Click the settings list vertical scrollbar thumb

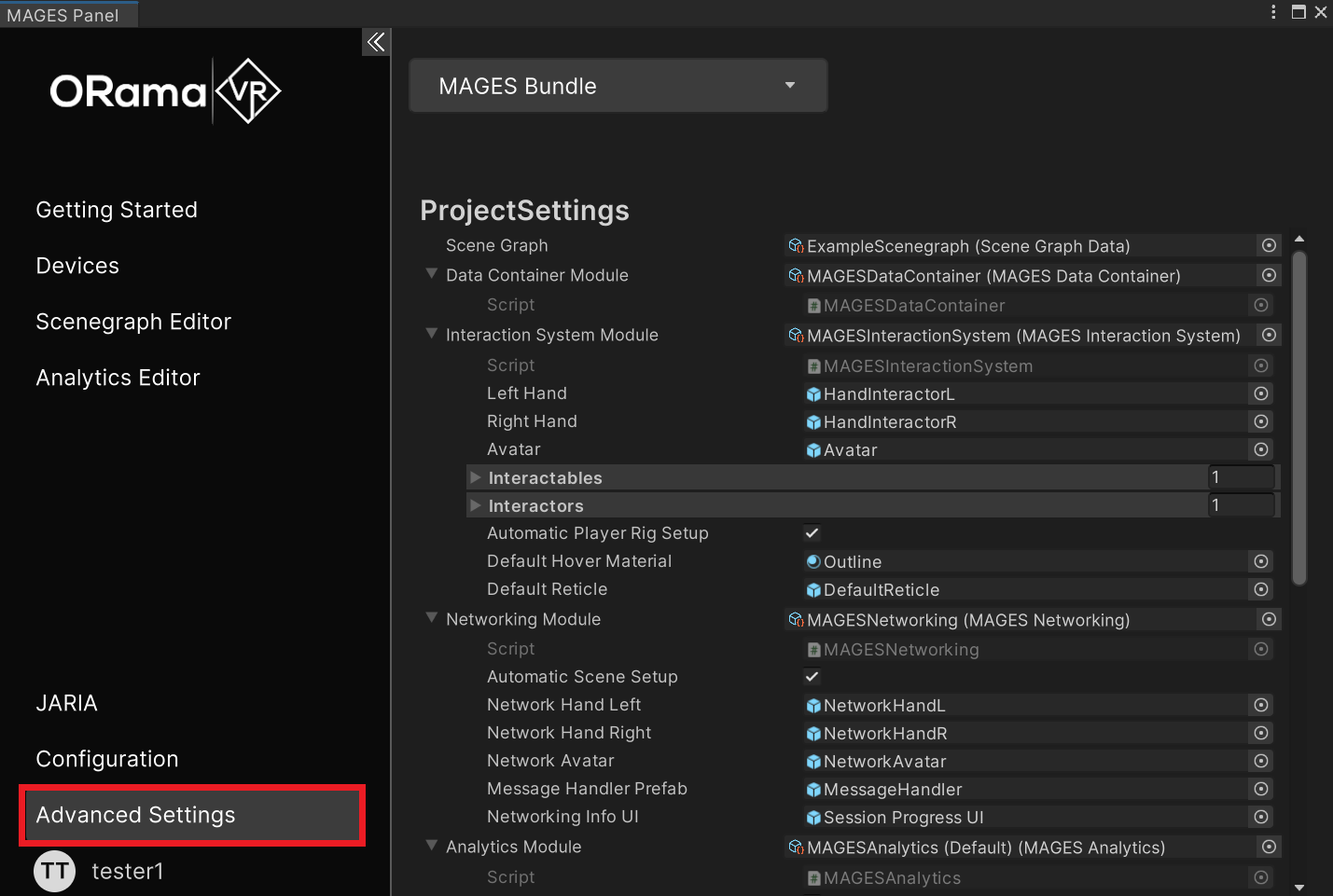click(1299, 418)
